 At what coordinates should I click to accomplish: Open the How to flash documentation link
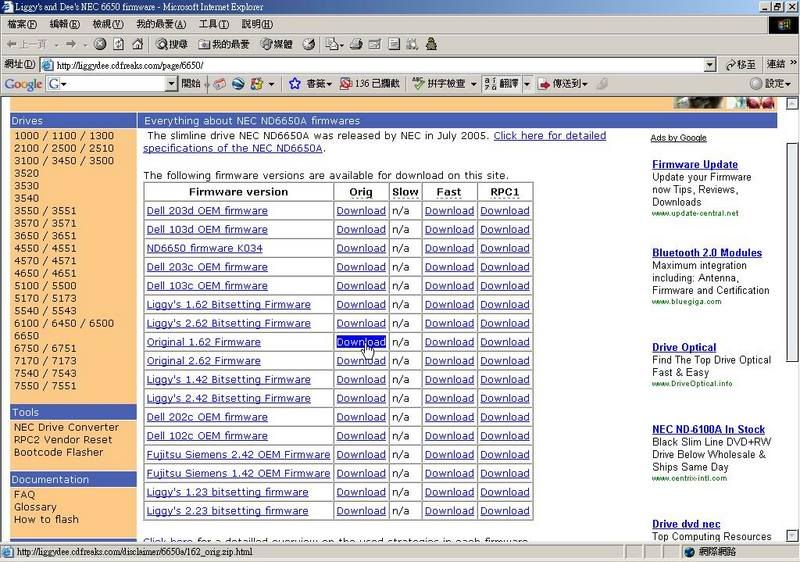tap(46, 519)
